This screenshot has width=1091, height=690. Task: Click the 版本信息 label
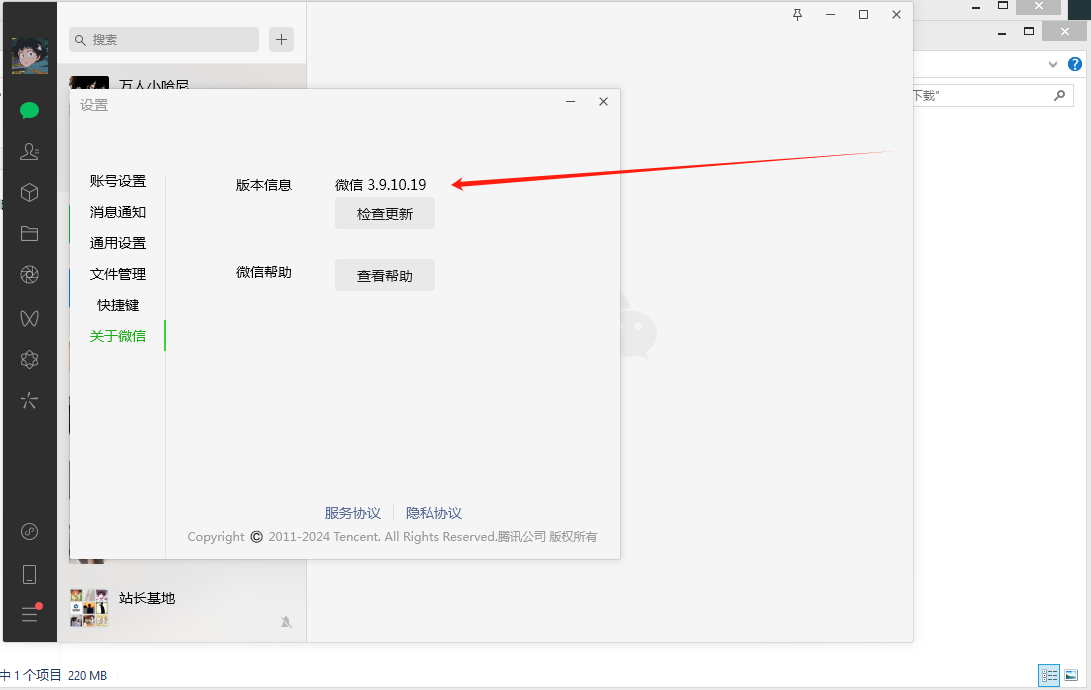264,185
